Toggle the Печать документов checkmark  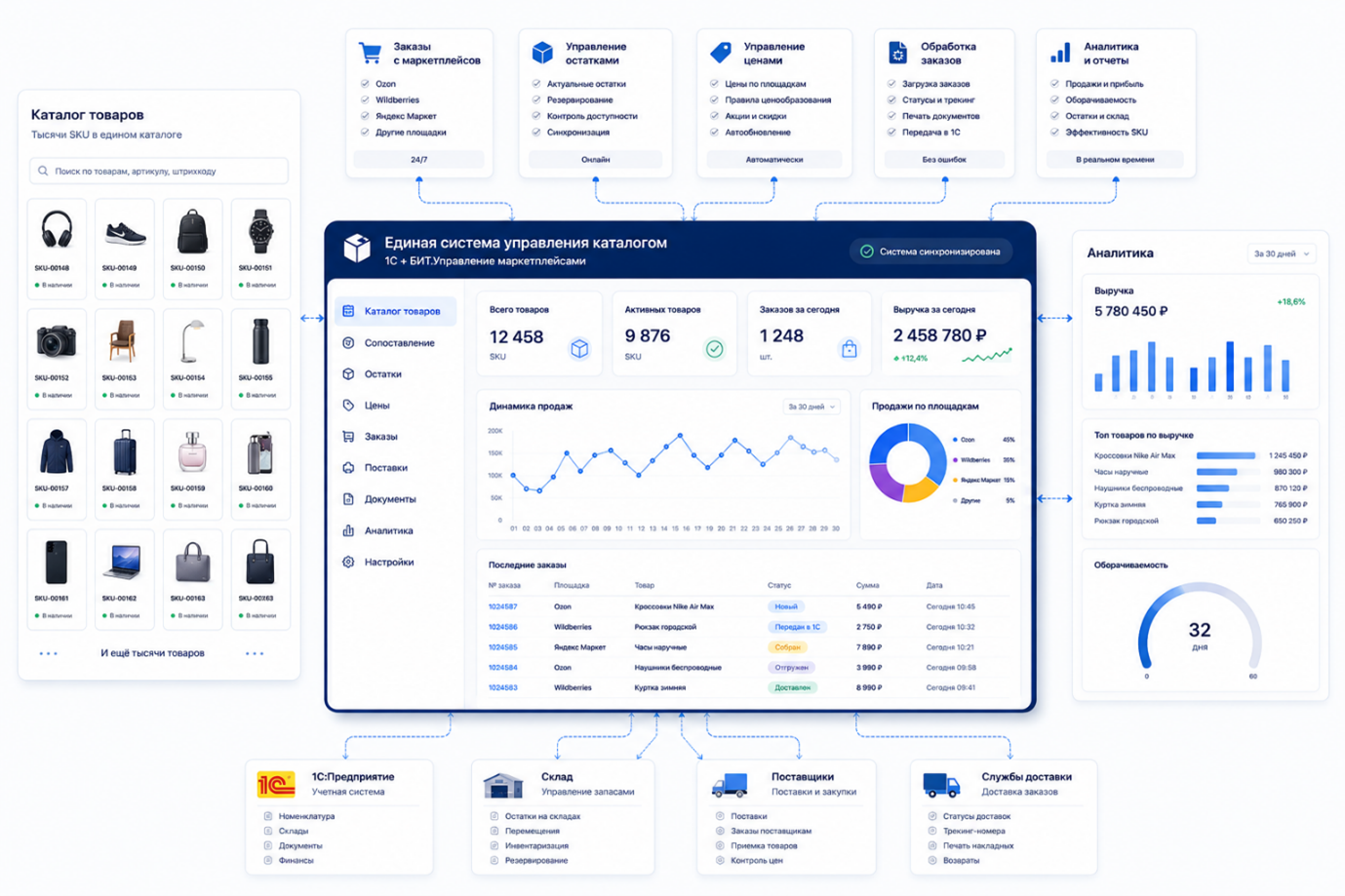(x=891, y=116)
